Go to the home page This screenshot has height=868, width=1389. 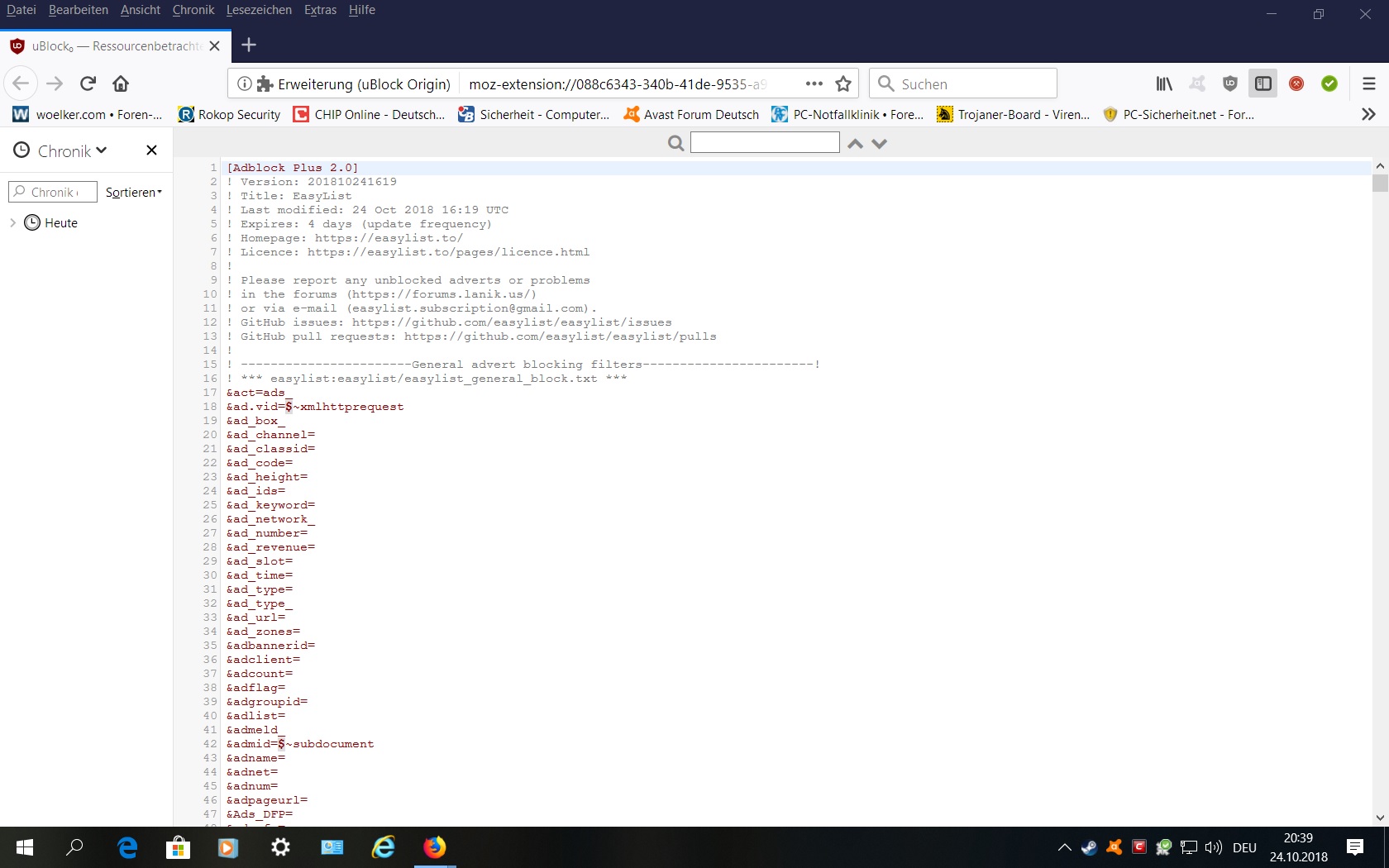(x=121, y=83)
